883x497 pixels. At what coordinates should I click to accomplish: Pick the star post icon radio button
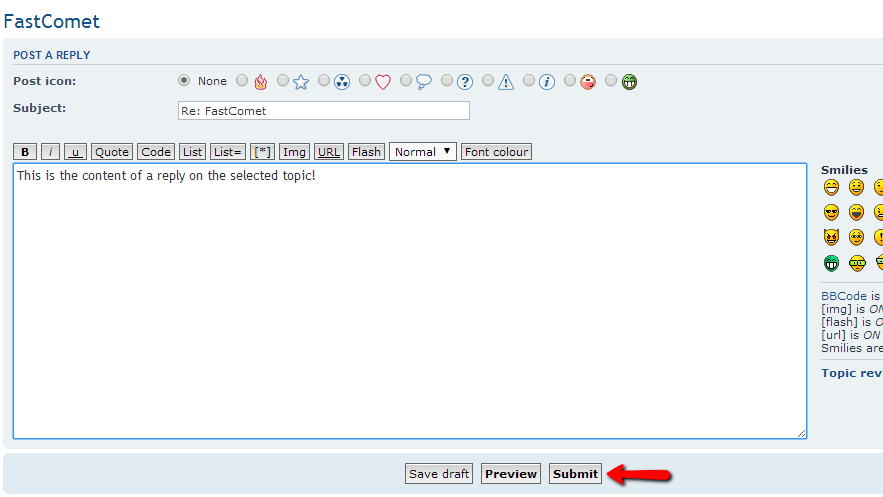283,81
